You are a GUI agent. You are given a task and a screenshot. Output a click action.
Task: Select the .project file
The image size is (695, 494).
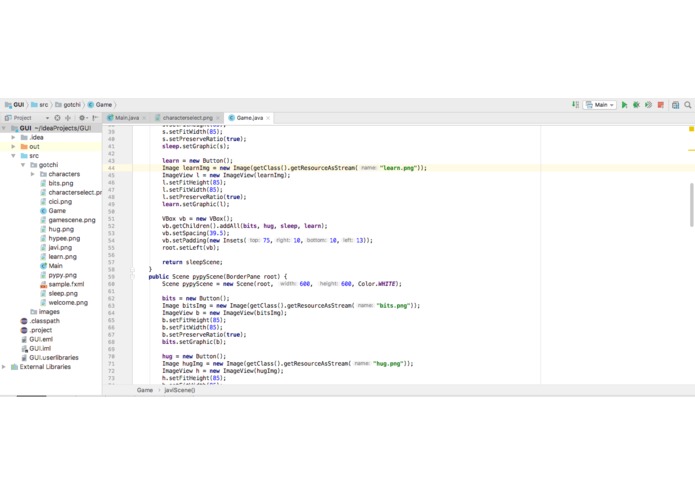(41, 330)
